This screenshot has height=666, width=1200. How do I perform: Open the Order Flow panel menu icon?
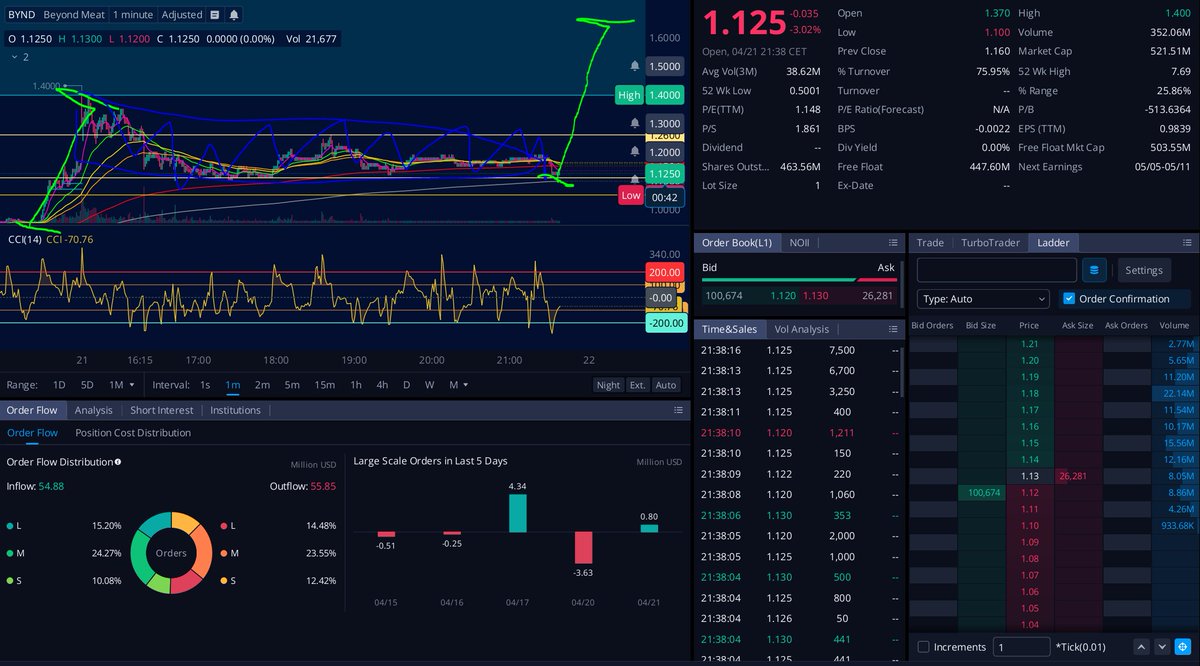coord(679,410)
